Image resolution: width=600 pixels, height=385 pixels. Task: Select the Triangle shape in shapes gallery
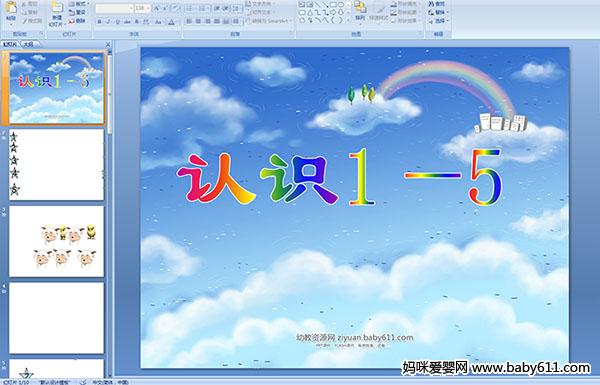point(310,12)
